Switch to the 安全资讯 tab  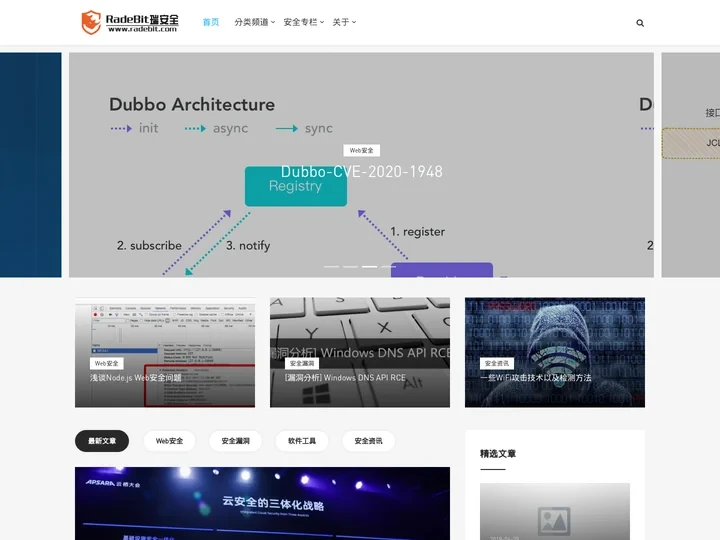368,441
